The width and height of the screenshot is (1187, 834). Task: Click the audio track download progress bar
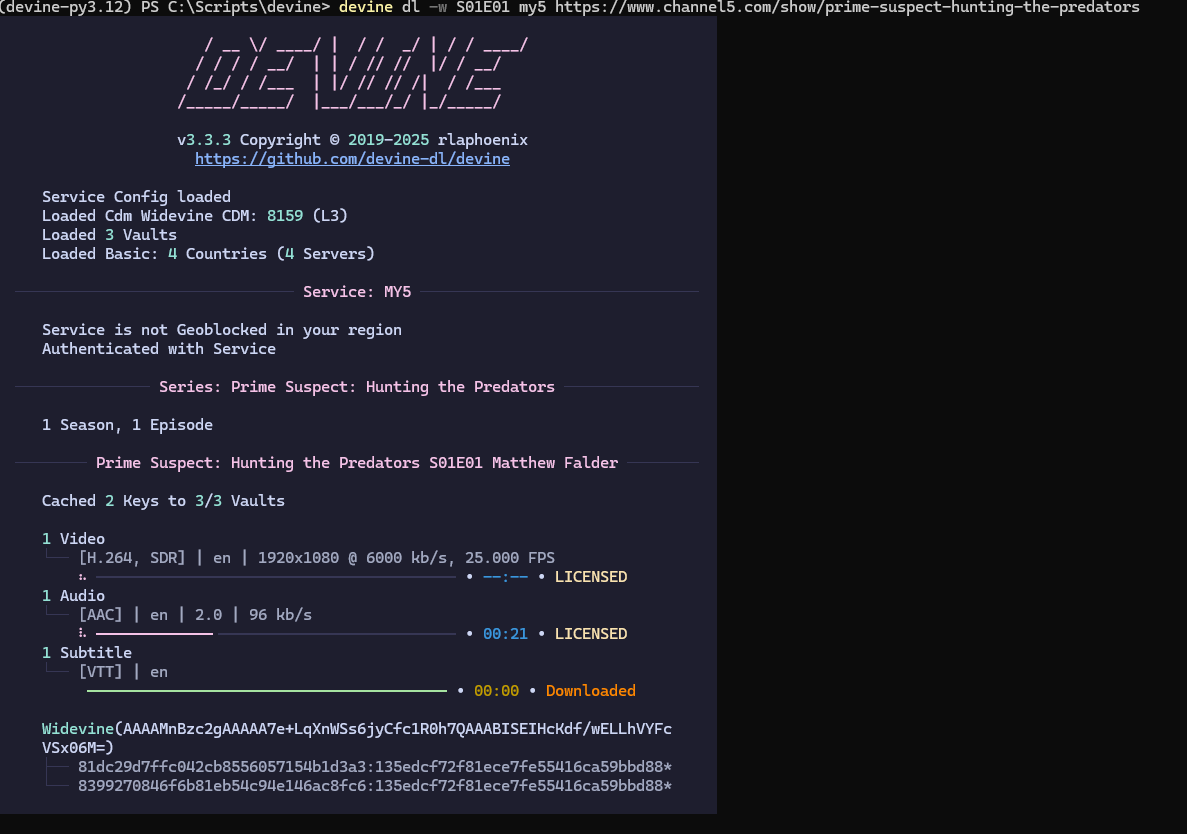click(276, 633)
